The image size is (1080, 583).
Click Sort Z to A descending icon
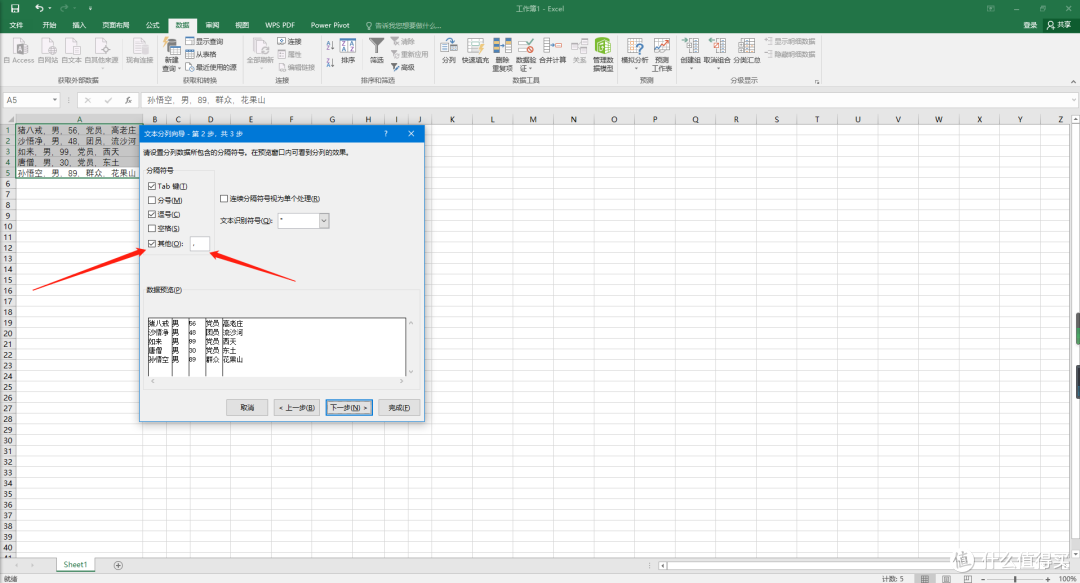[330, 63]
